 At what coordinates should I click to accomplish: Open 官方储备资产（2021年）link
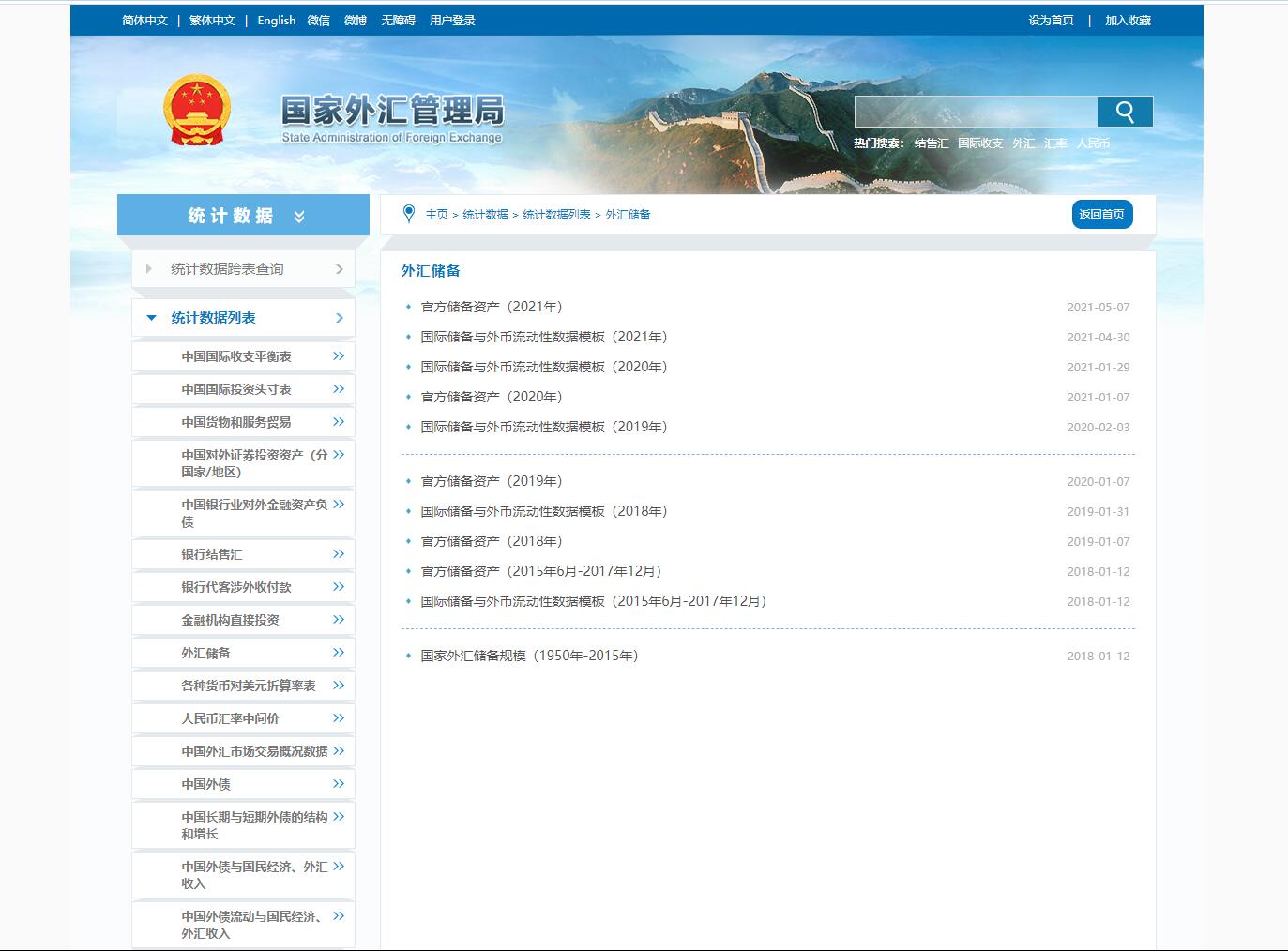pyautogui.click(x=491, y=307)
